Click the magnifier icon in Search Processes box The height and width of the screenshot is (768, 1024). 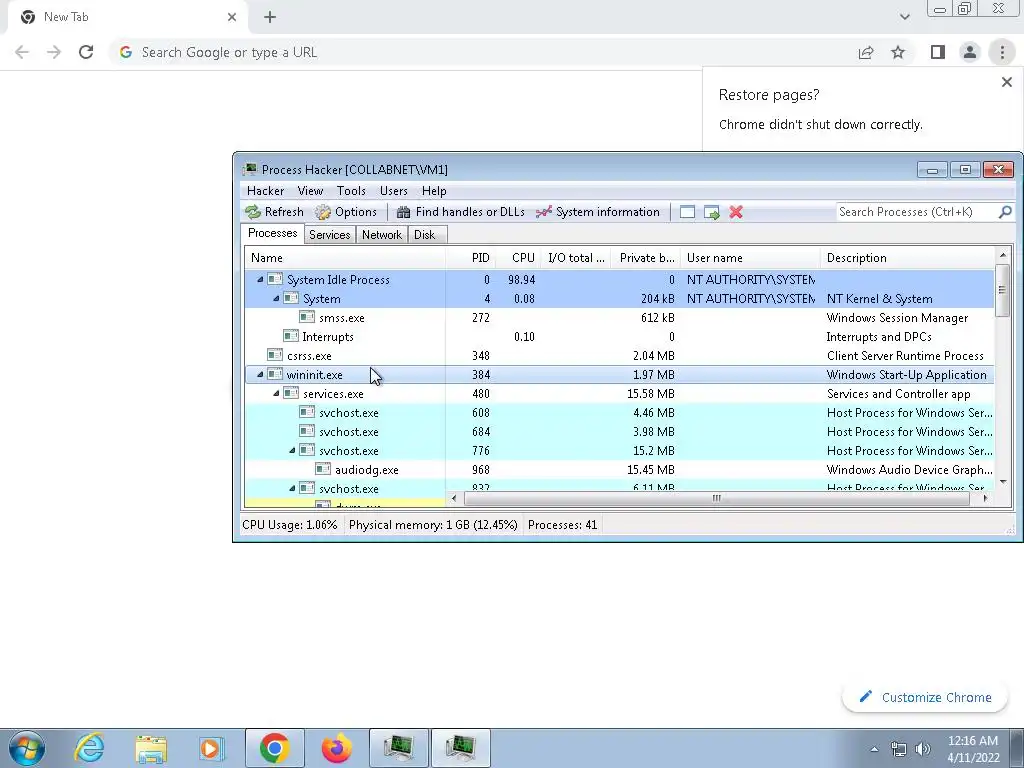(x=1005, y=212)
